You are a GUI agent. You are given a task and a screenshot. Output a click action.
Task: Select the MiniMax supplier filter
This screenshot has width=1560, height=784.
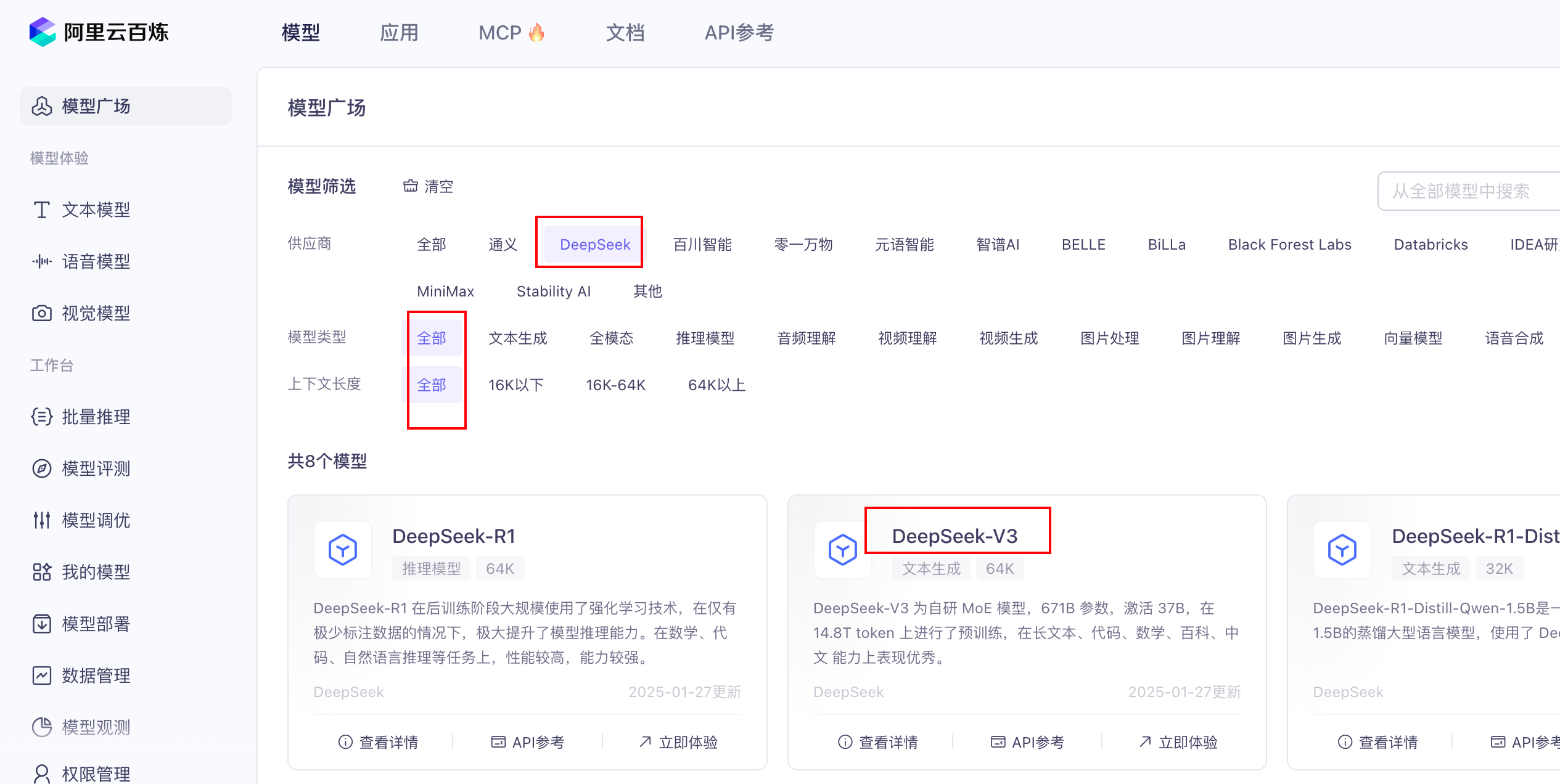click(x=445, y=292)
